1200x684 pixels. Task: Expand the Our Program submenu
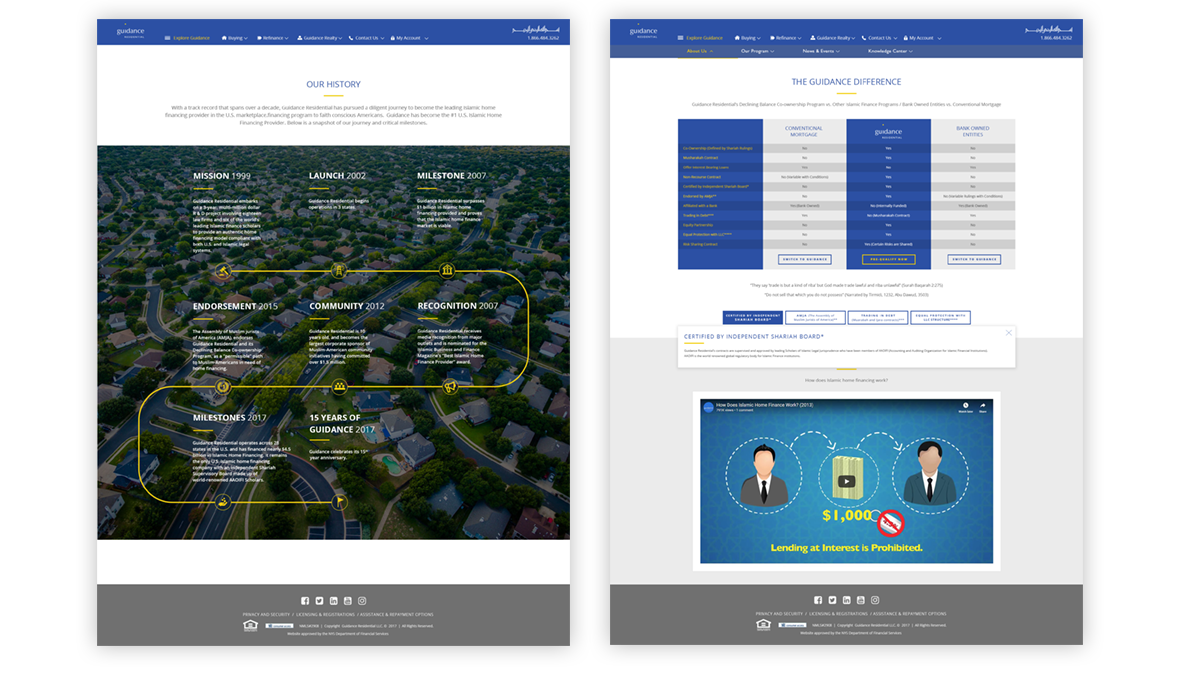(760, 51)
